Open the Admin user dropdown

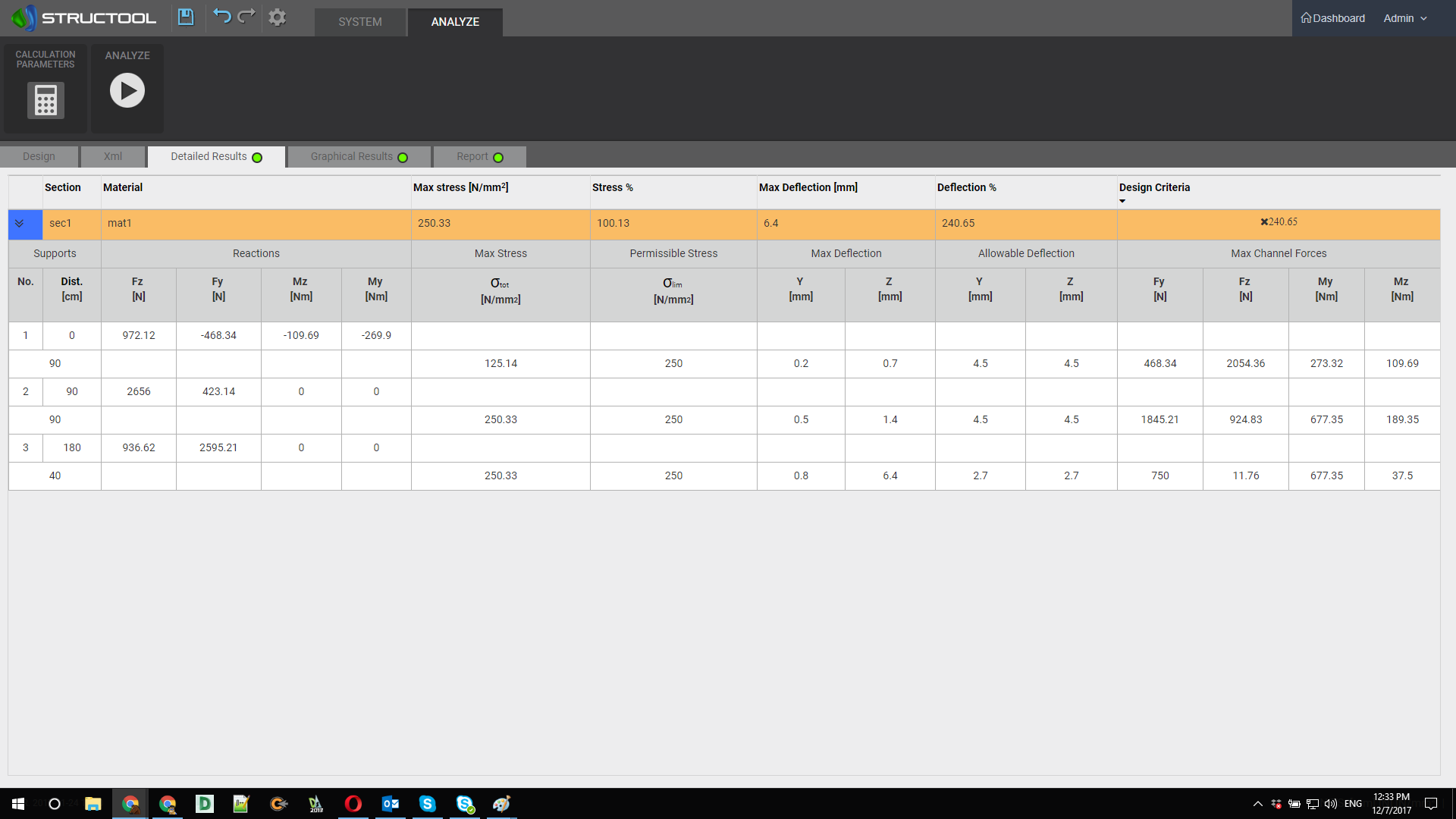click(1405, 18)
